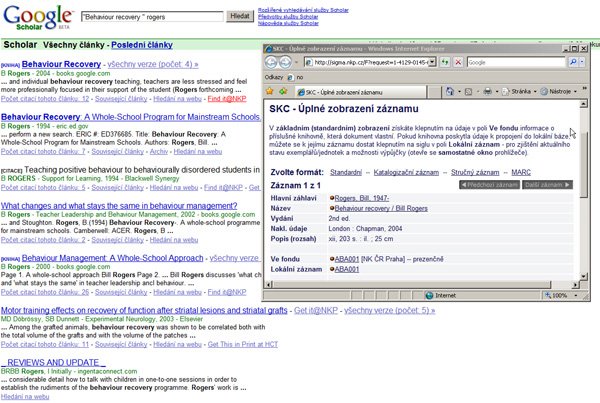The image size is (600, 403).
Task: Open Předvolby služby Scholar link
Action: point(288,16)
